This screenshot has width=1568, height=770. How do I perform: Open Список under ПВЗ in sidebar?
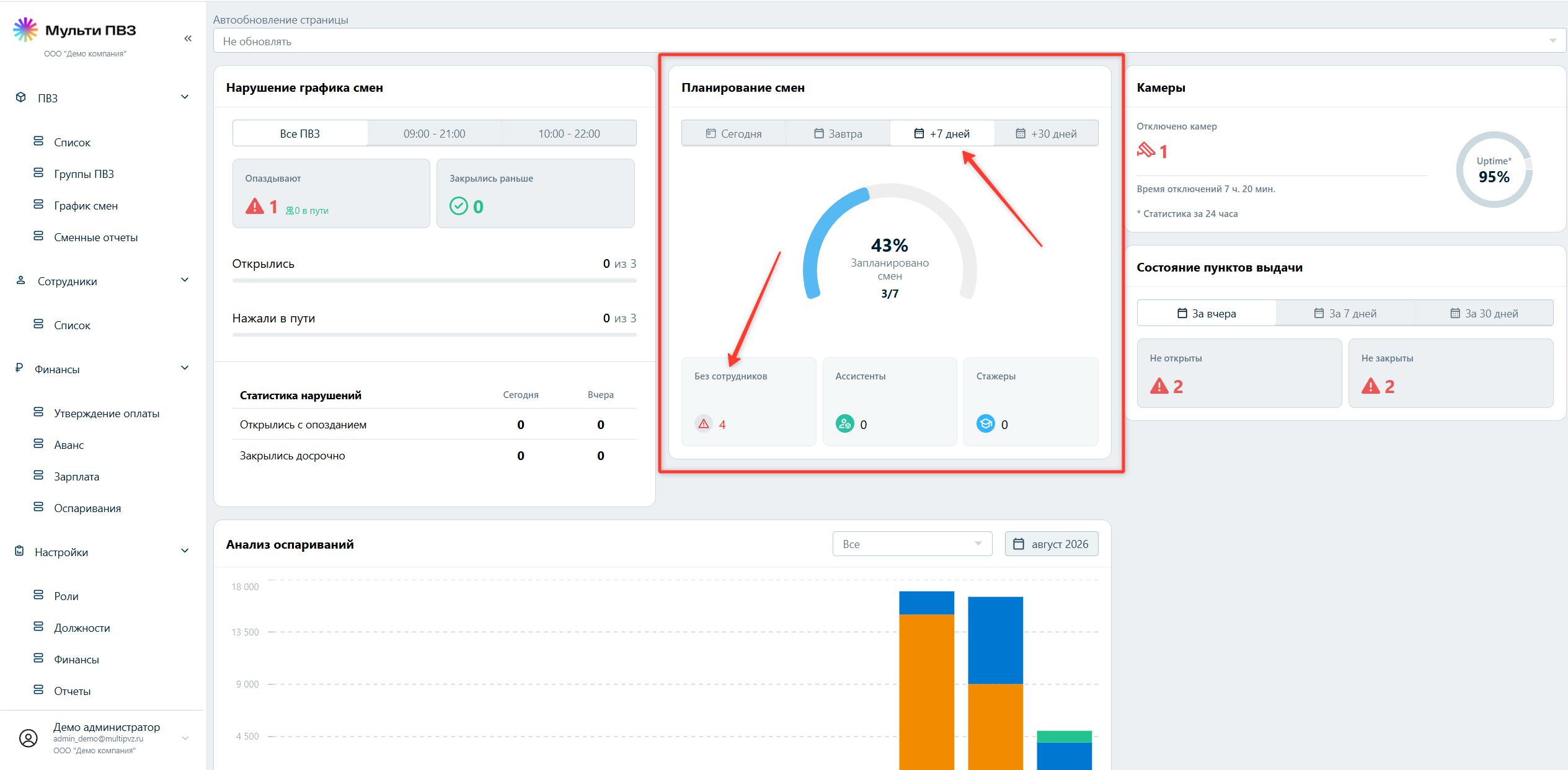click(72, 142)
